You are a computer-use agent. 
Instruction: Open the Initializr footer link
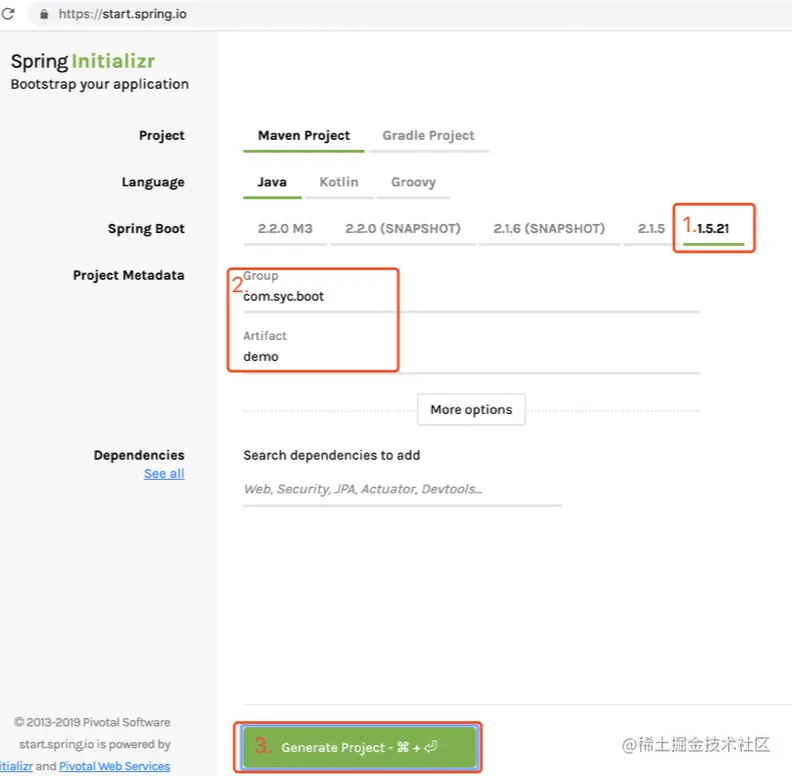(16, 766)
